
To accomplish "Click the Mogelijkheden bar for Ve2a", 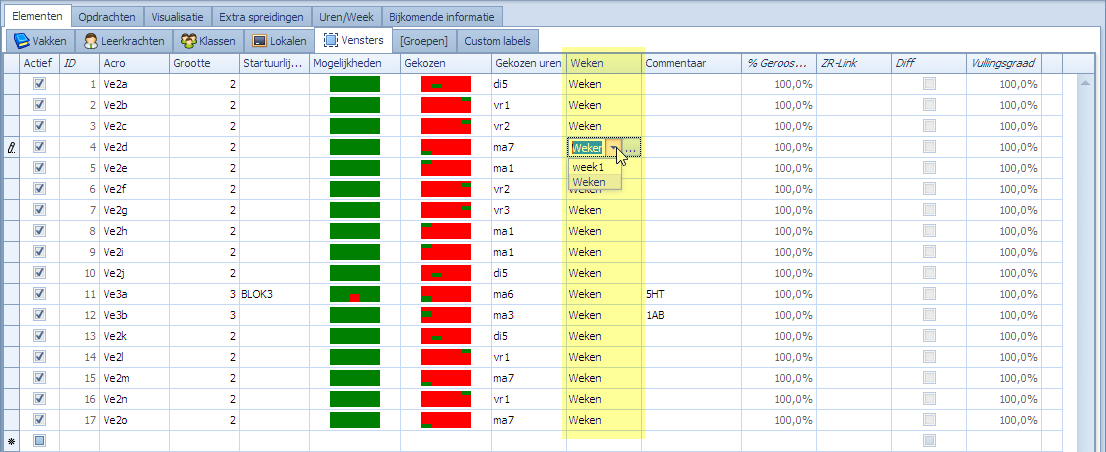I will point(355,85).
